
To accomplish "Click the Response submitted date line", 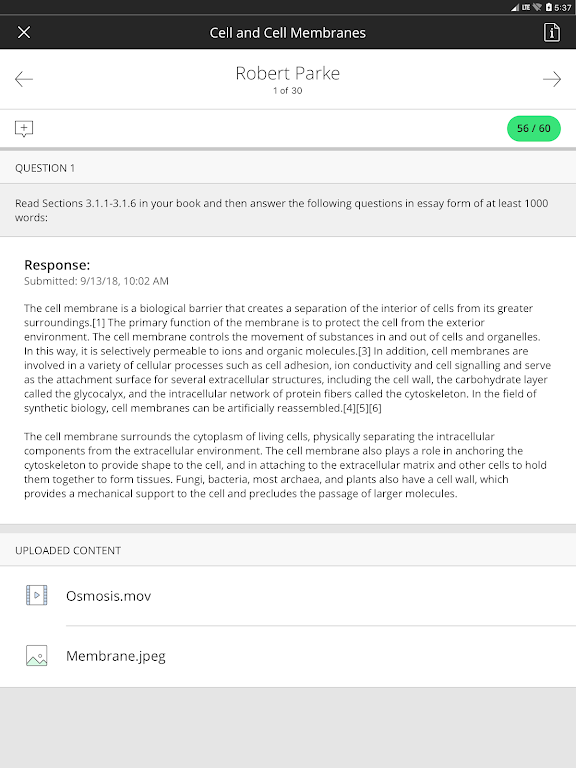I will pyautogui.click(x=96, y=281).
